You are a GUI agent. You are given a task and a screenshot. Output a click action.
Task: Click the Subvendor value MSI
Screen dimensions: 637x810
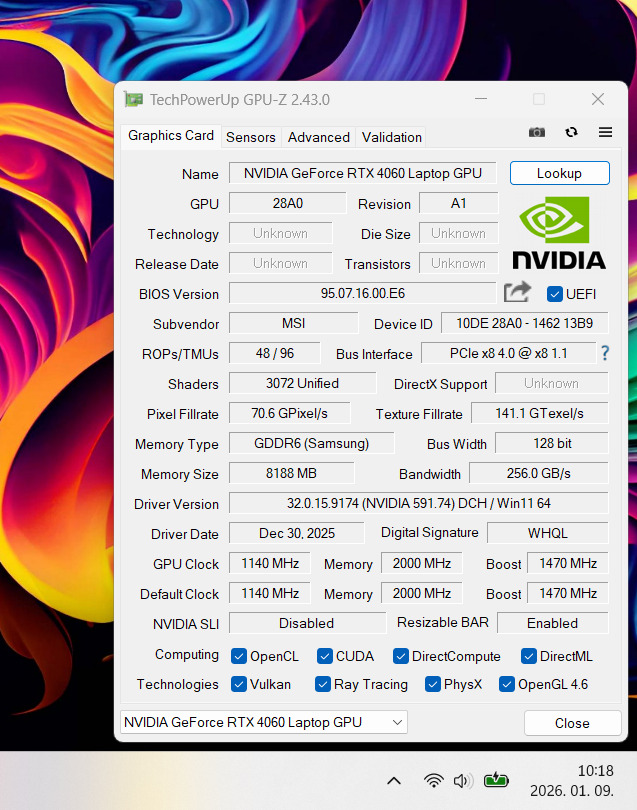pyautogui.click(x=293, y=323)
